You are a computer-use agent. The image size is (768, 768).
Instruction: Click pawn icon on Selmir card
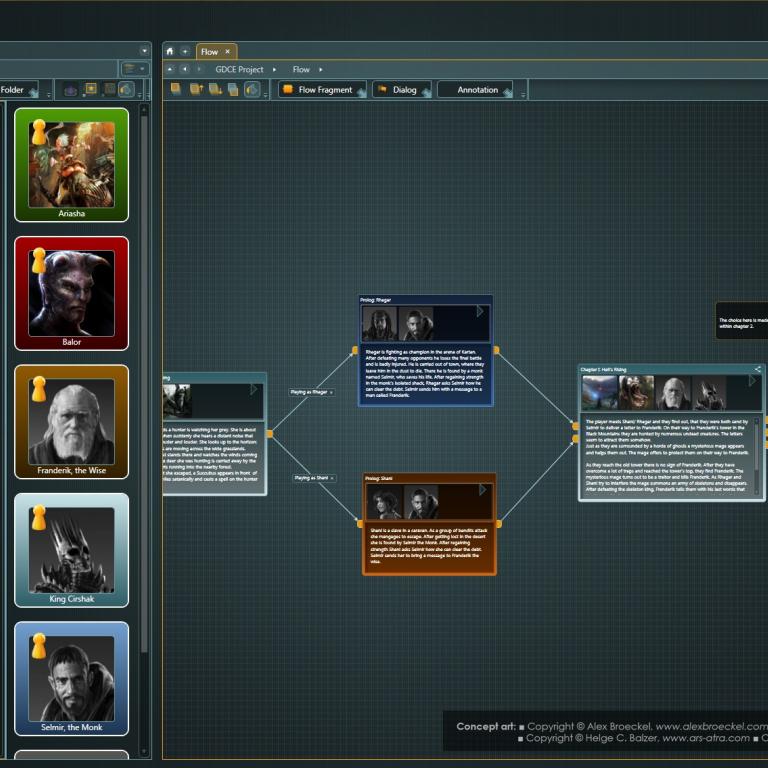[39, 646]
